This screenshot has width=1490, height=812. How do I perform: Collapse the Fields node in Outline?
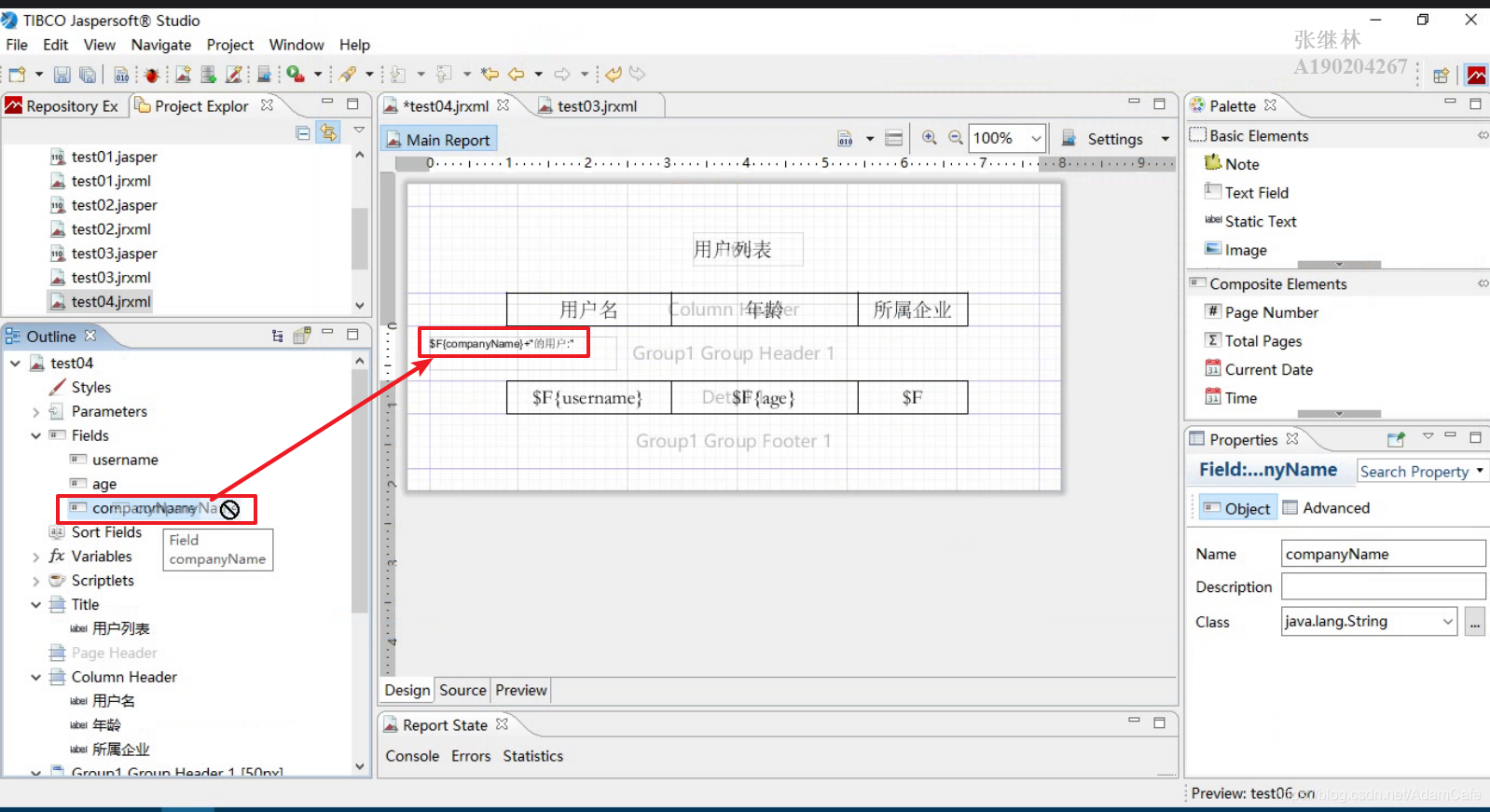[x=35, y=435]
